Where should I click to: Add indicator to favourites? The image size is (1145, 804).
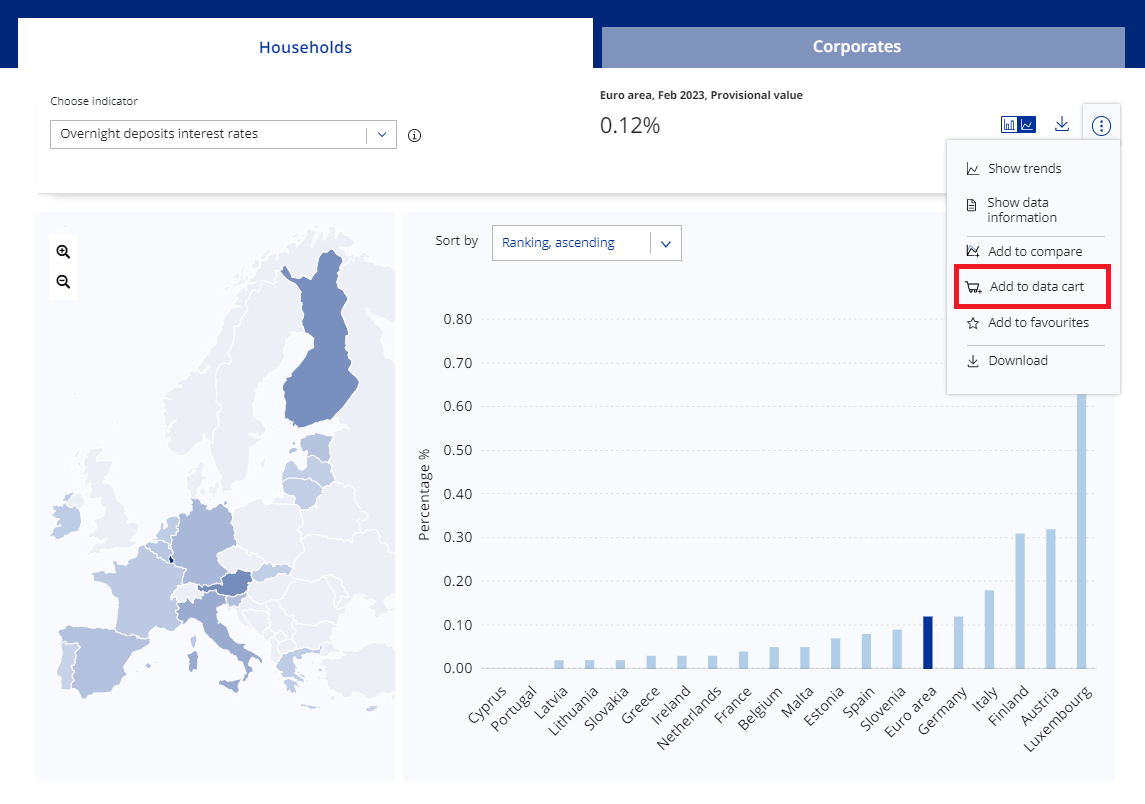pos(1037,323)
